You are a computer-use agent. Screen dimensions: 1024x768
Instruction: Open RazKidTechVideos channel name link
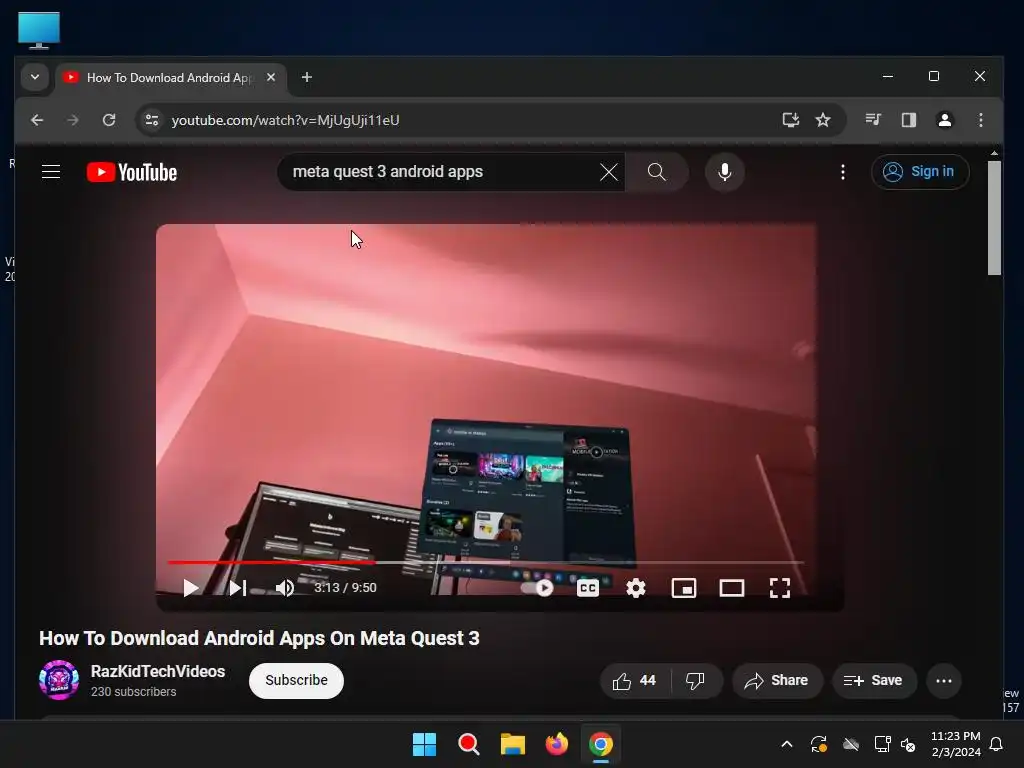158,671
